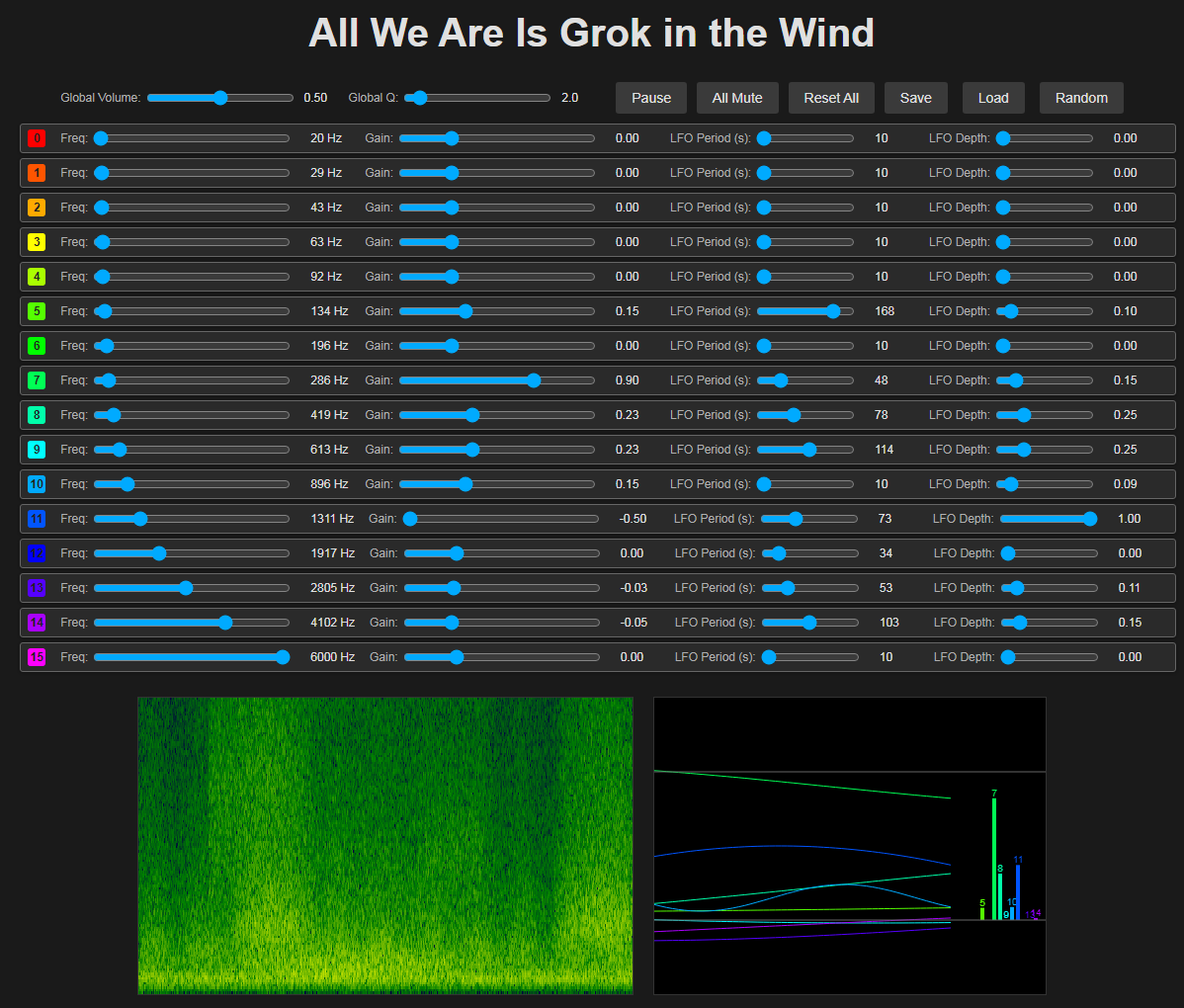Click the band 7 color badge
Viewport: 1184px width, 1008px height.
[37, 380]
